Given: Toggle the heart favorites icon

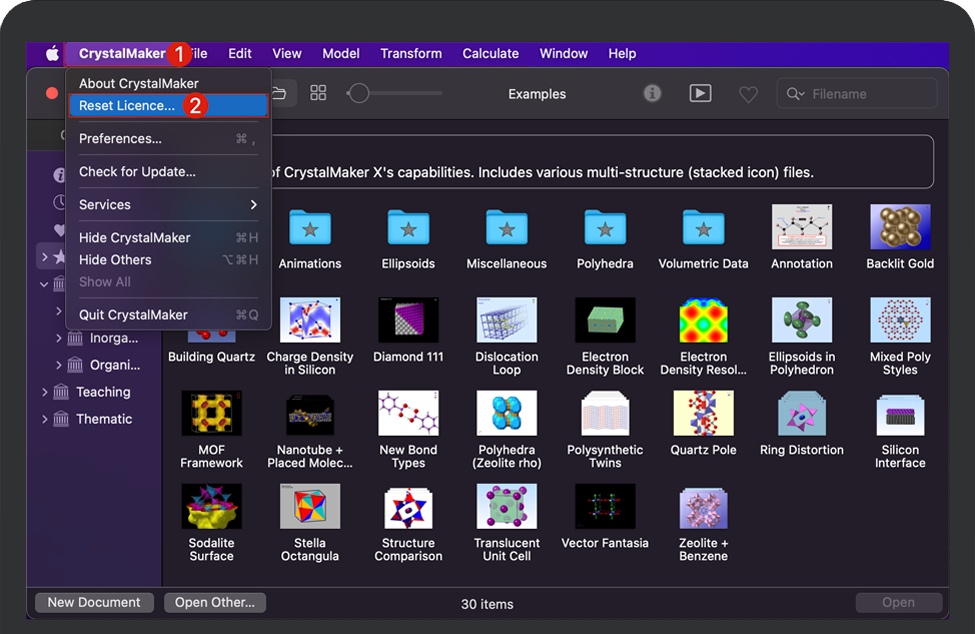Looking at the screenshot, I should point(748,94).
